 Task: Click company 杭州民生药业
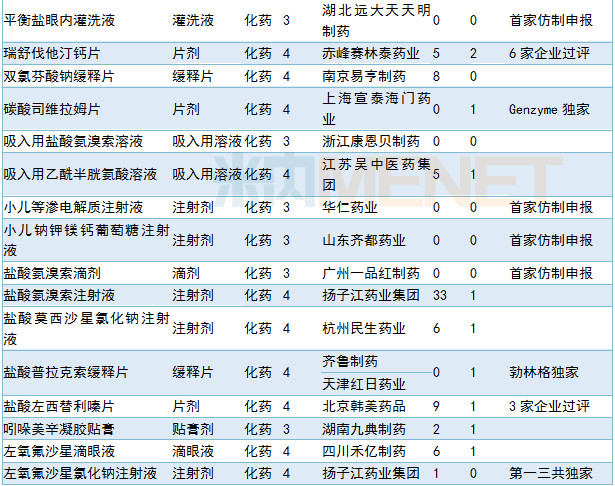point(364,328)
